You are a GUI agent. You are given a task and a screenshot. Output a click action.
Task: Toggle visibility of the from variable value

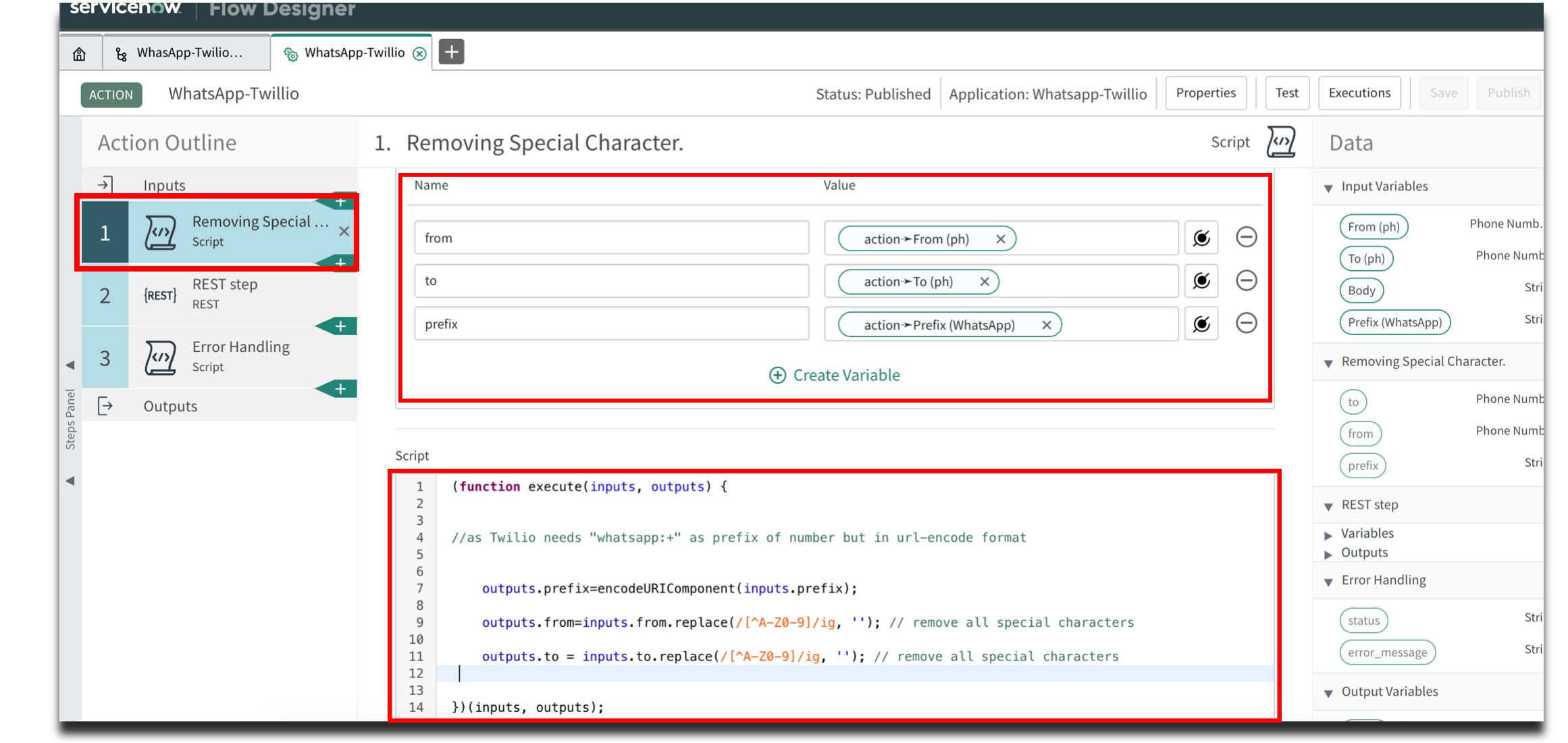[1201, 237]
